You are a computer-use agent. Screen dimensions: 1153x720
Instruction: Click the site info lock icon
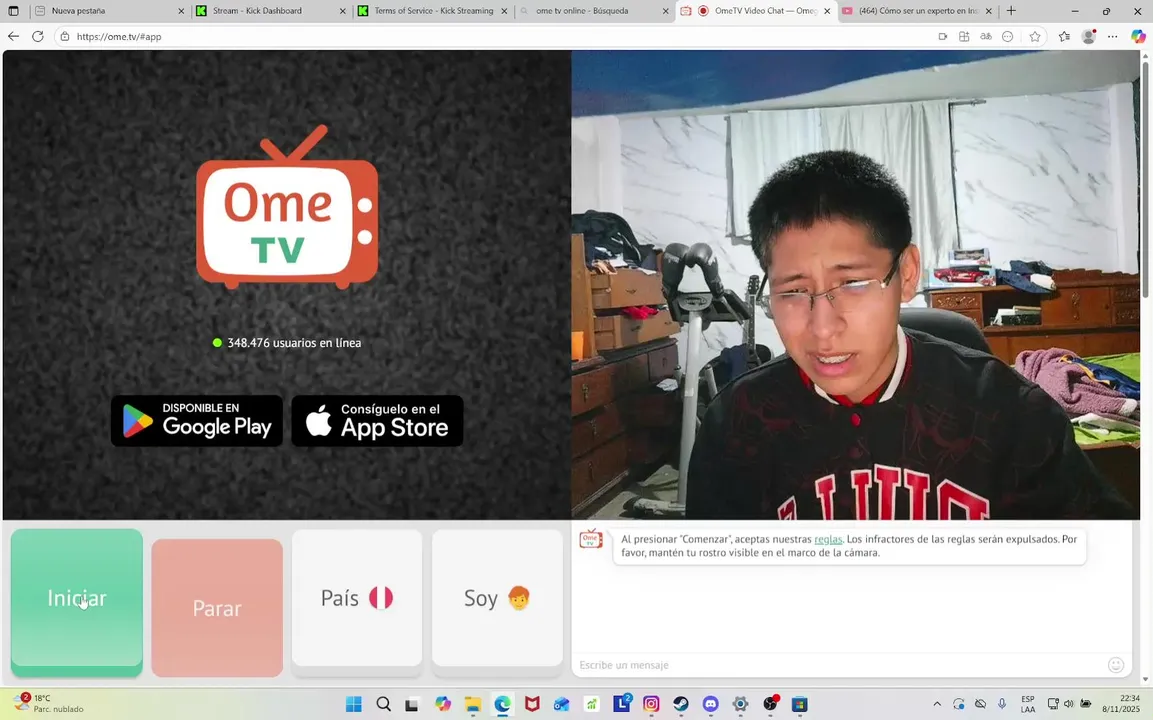(x=65, y=36)
